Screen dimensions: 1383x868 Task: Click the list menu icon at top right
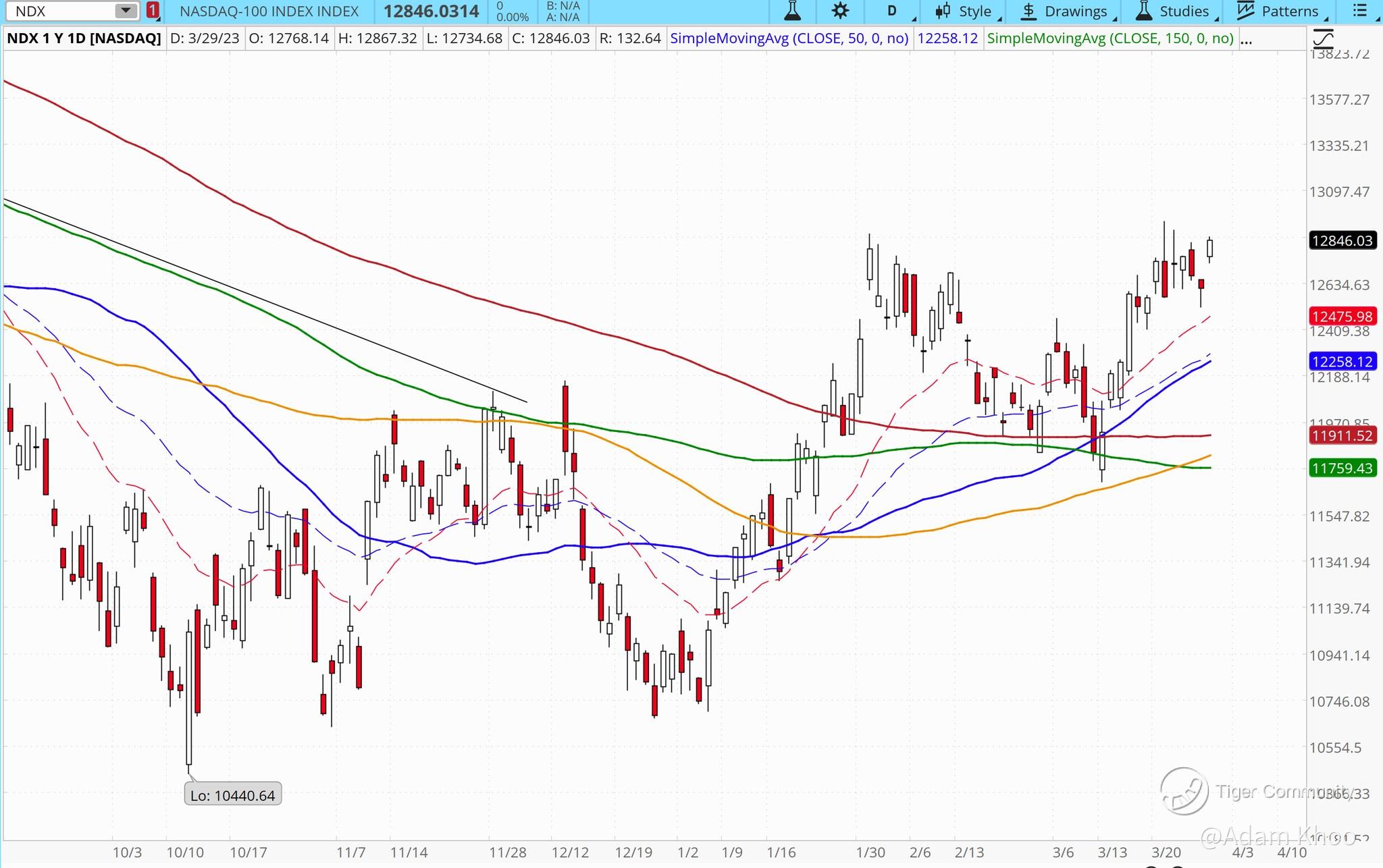tap(1360, 11)
